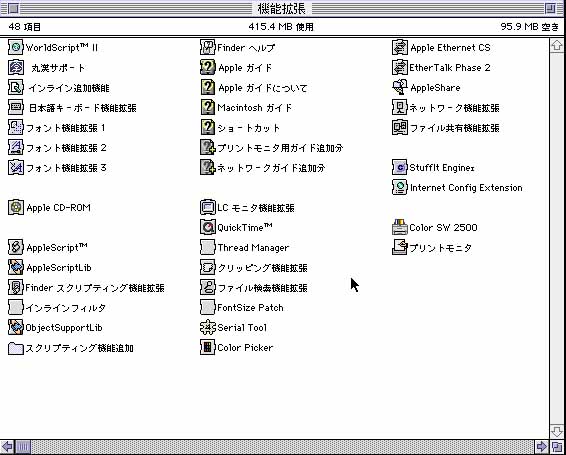Viewport: 566px width, 455px height.
Task: Select the EtherTalk Phase 2 icon
Action: pyautogui.click(x=400, y=68)
